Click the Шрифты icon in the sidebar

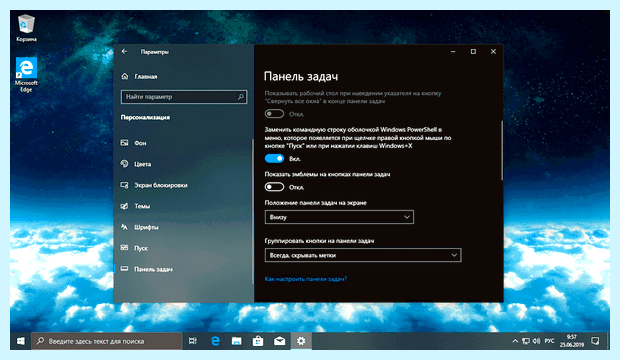tap(125, 227)
